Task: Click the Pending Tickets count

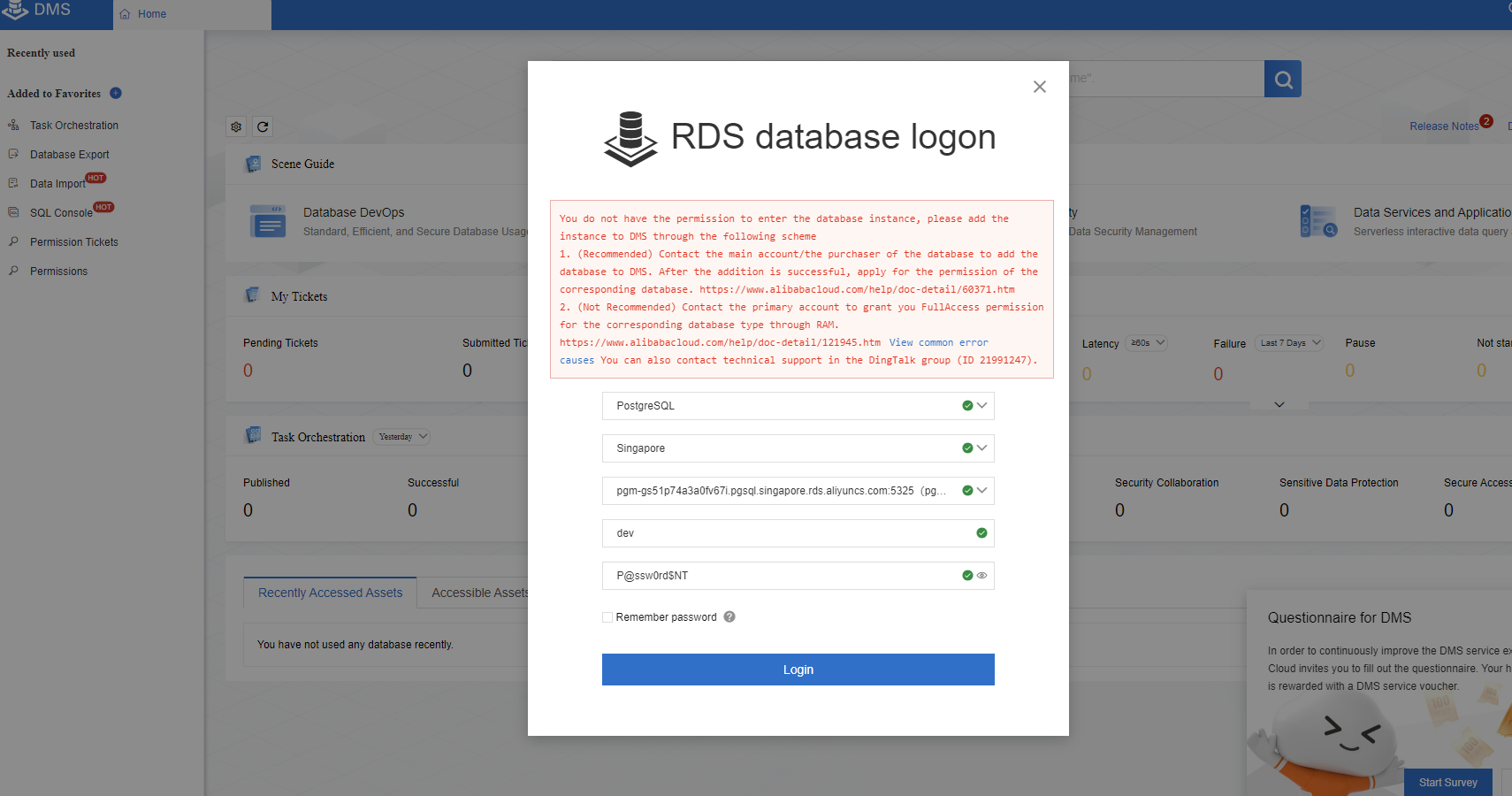Action: (248, 371)
